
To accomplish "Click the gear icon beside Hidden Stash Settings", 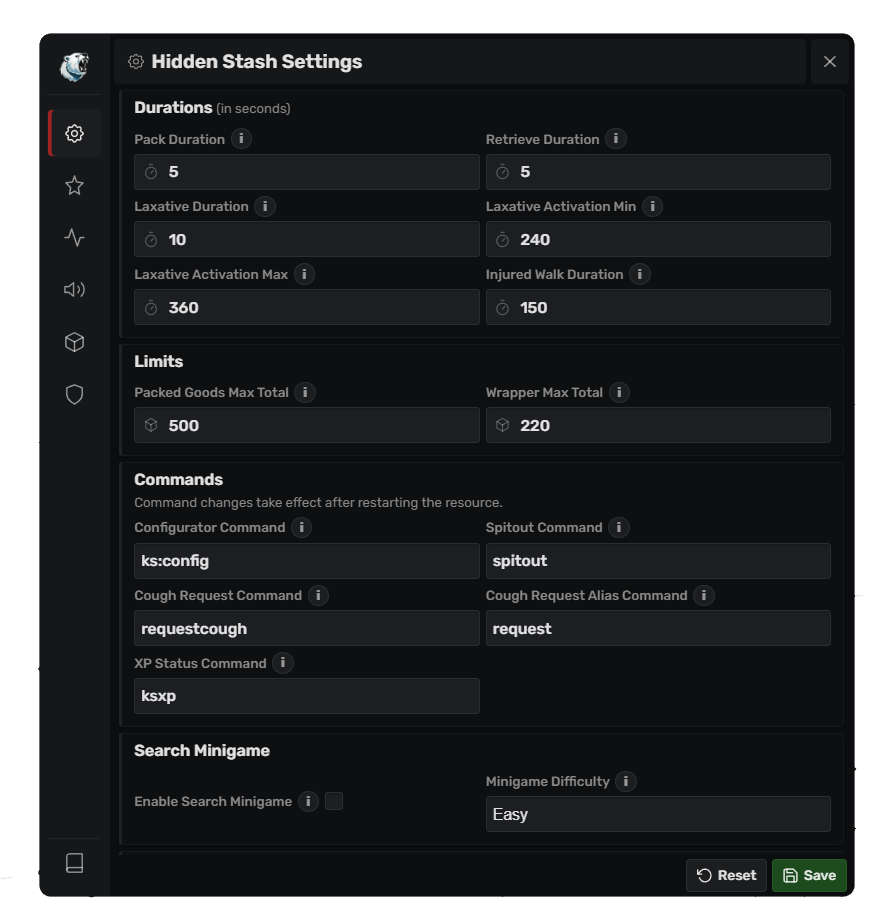I will (x=136, y=61).
